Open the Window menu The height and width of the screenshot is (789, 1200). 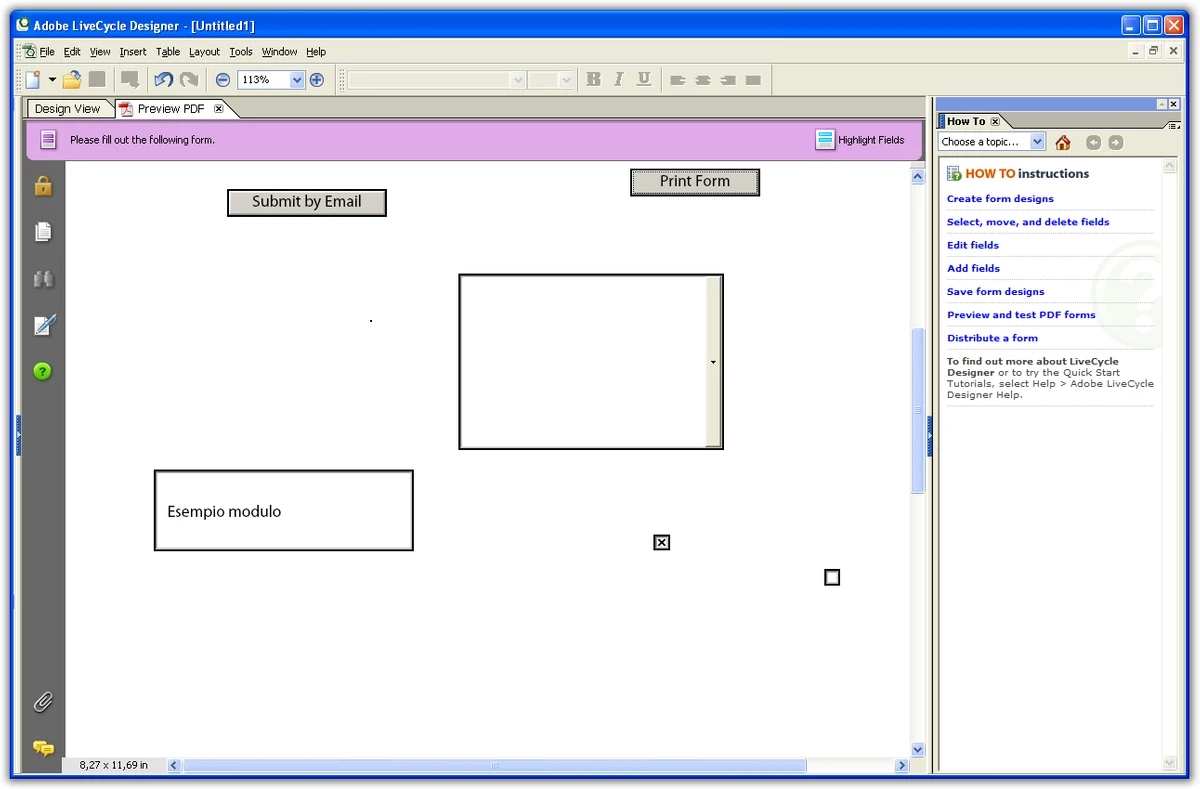(280, 52)
